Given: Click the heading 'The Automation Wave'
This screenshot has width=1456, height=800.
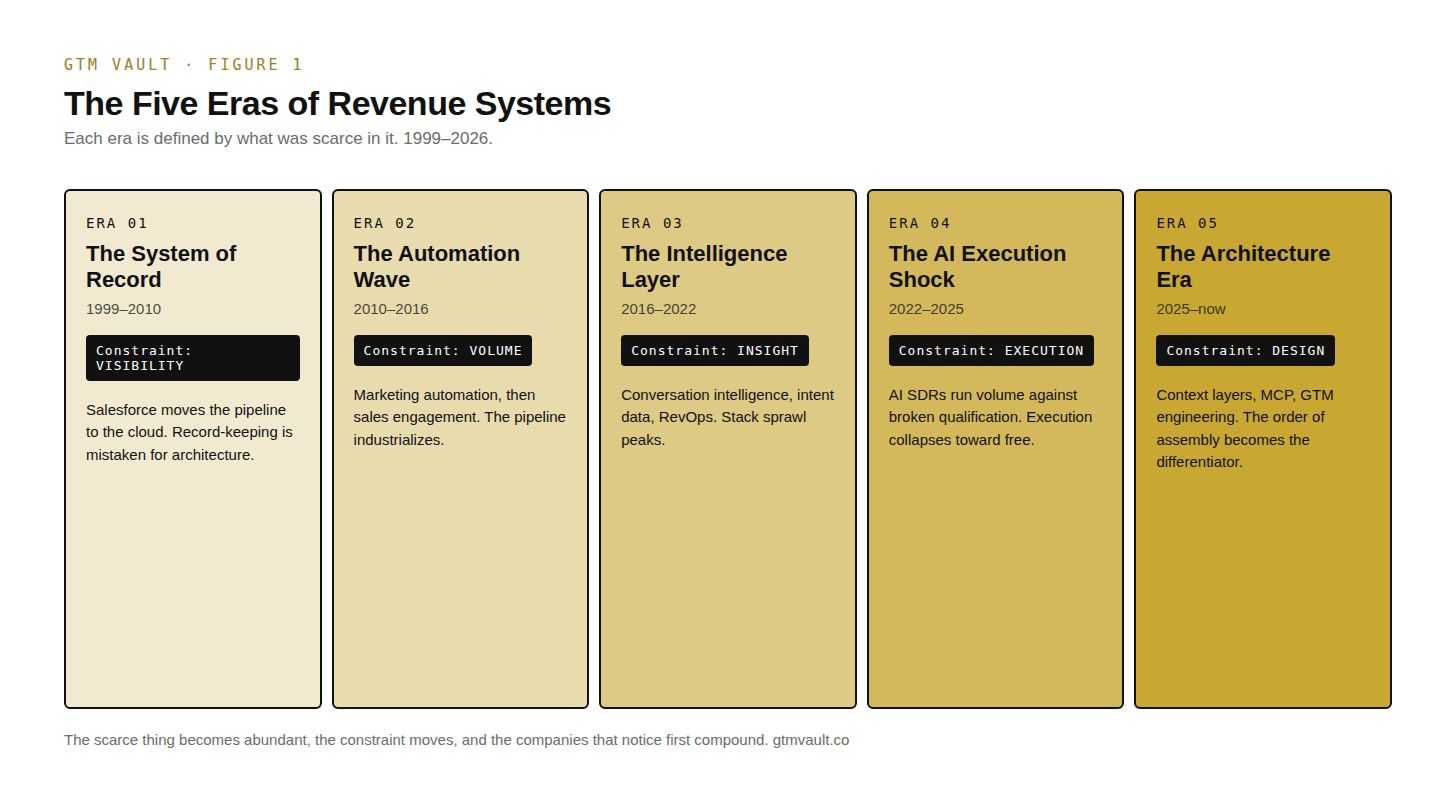Looking at the screenshot, I should (x=437, y=266).
